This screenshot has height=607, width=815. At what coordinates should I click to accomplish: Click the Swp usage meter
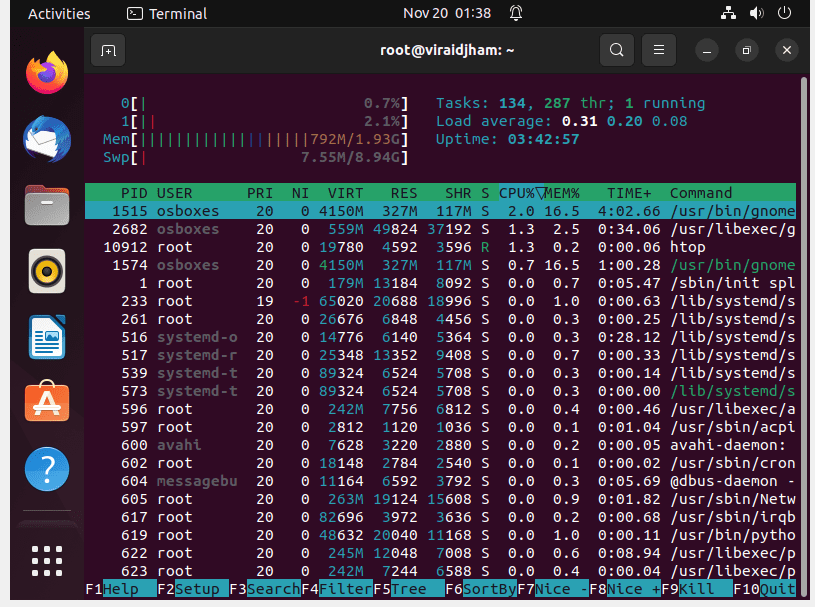255,157
